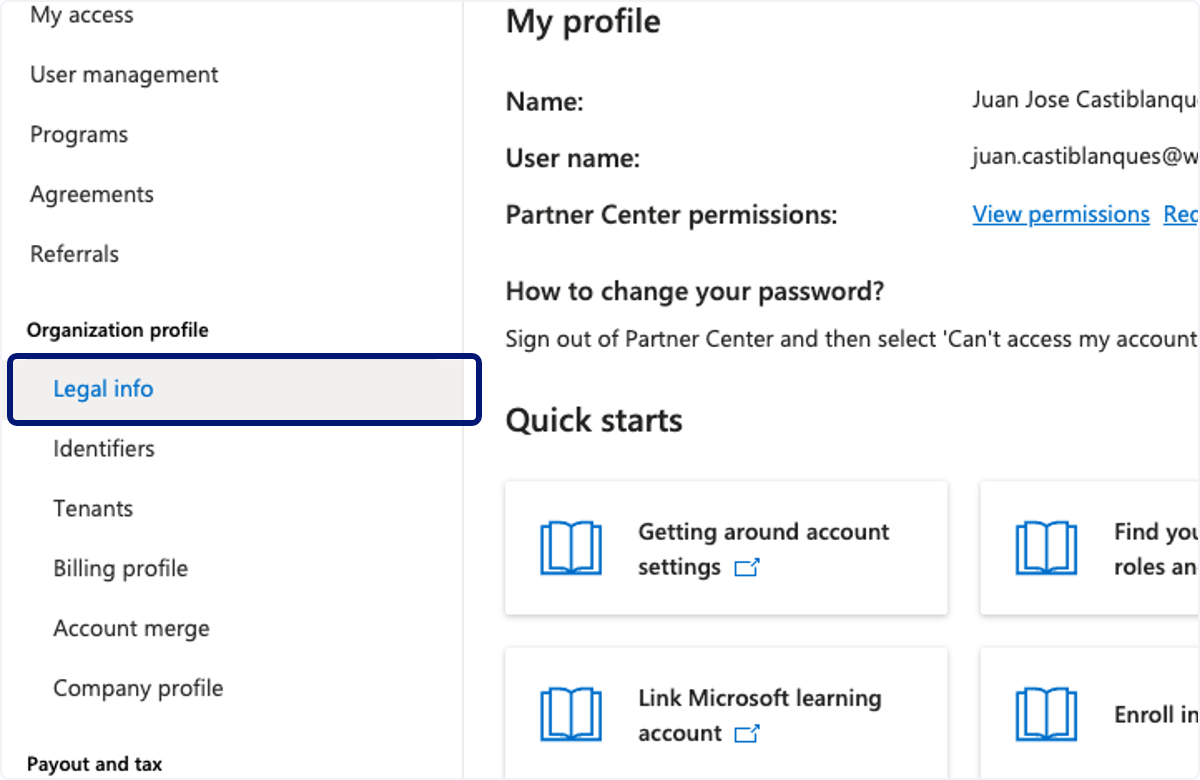Open the My access page
Viewport: 1200px width, 780px height.
coord(81,15)
